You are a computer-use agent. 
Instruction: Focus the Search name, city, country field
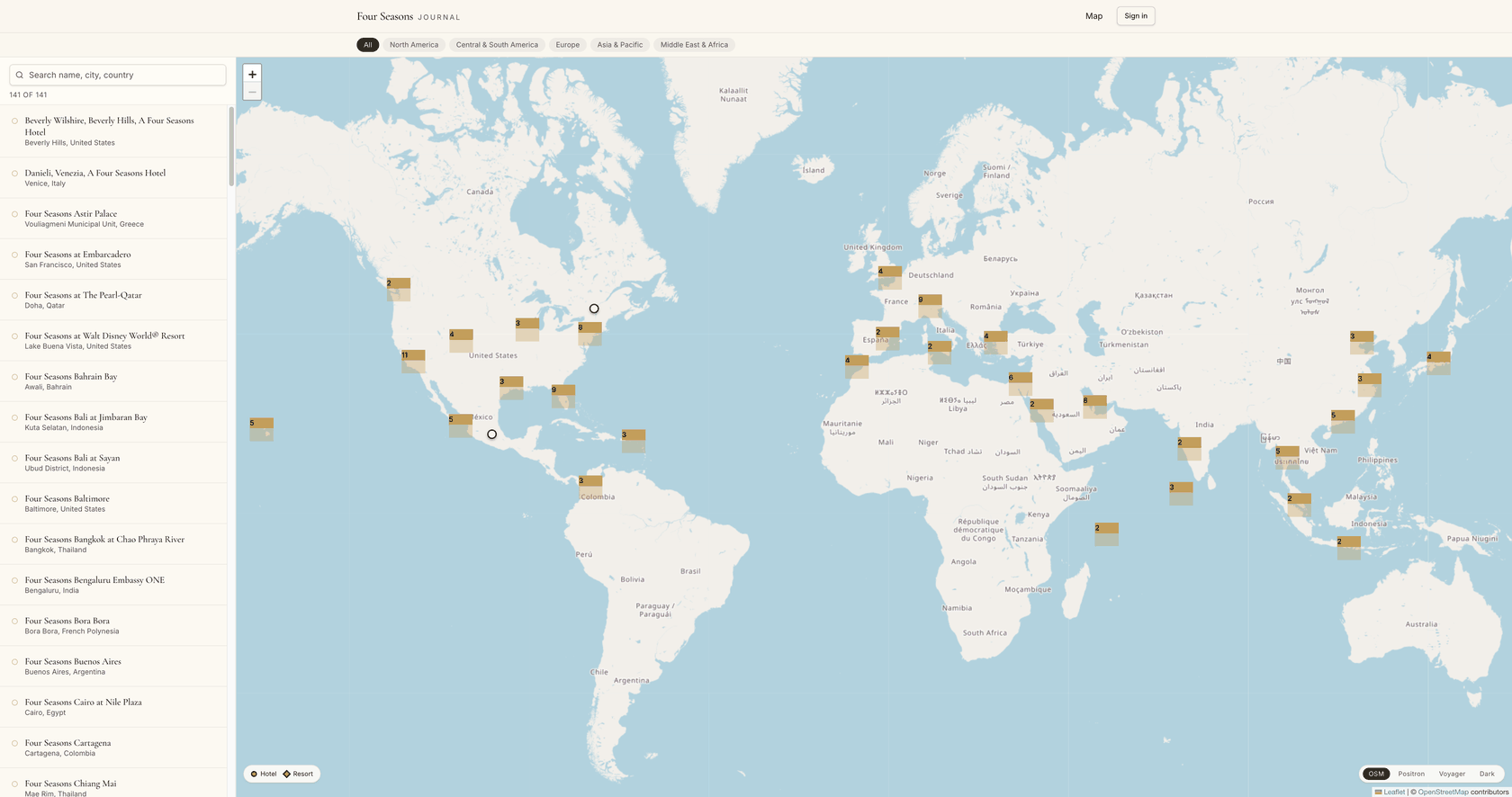118,75
